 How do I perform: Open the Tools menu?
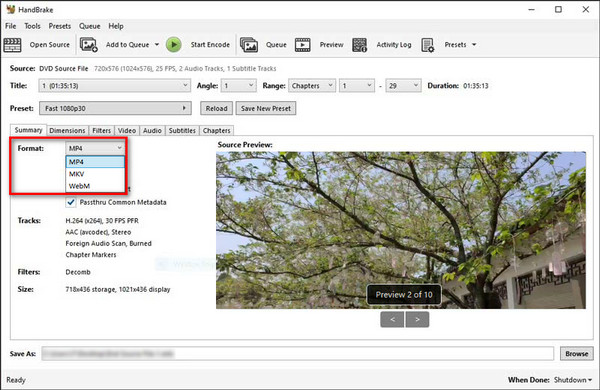32,26
